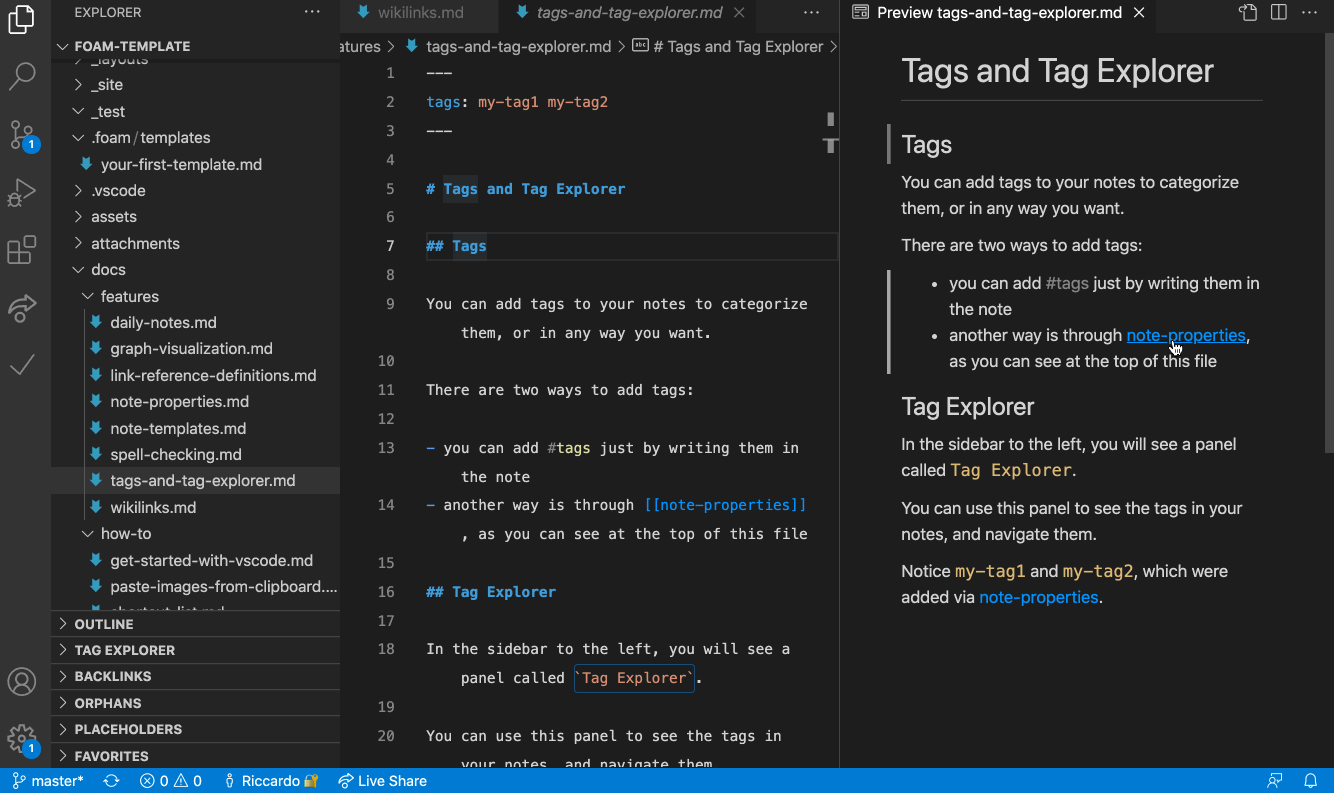Show the markdown source from the preview toolbar
This screenshot has width=1334, height=793.
pos(1247,13)
